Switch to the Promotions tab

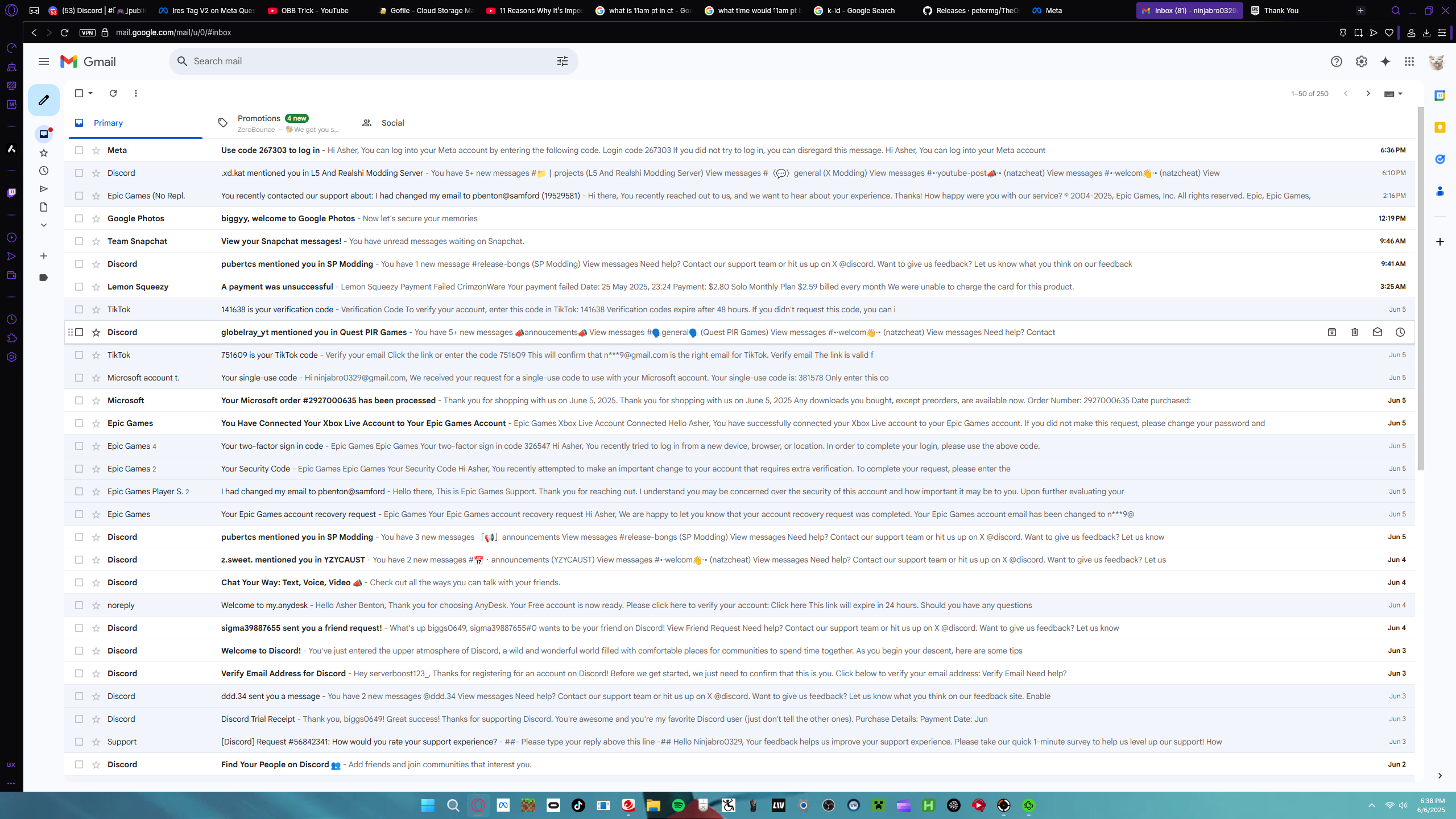point(279,123)
